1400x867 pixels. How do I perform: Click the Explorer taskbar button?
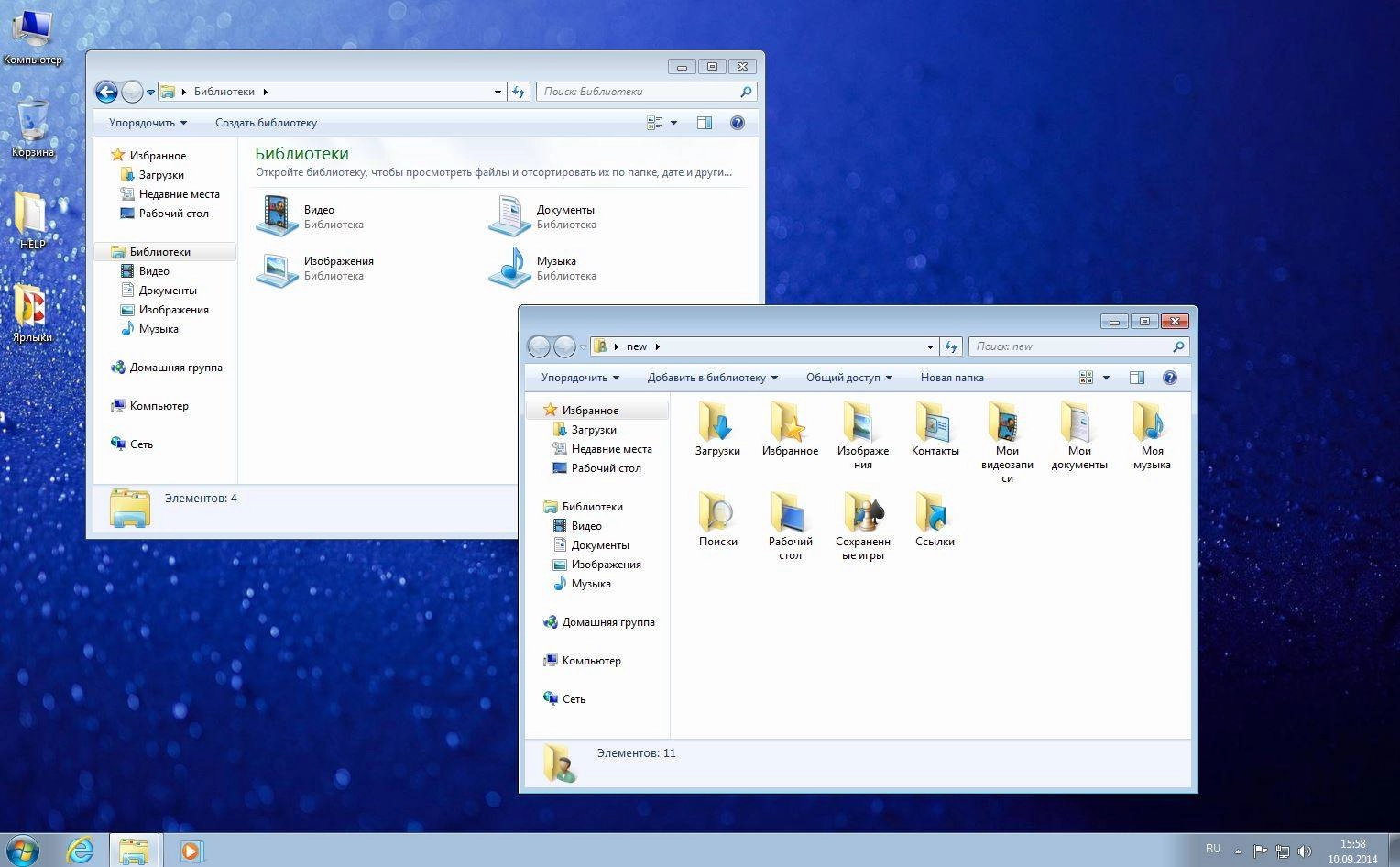(134, 851)
